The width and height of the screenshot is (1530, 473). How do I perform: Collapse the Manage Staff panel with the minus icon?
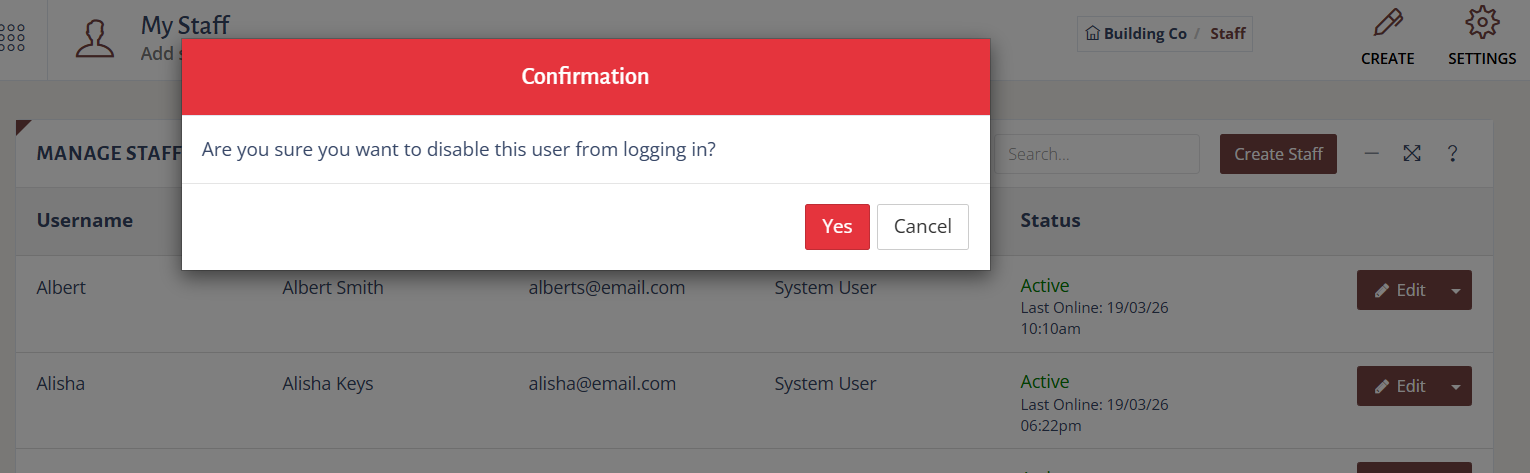tap(1372, 153)
